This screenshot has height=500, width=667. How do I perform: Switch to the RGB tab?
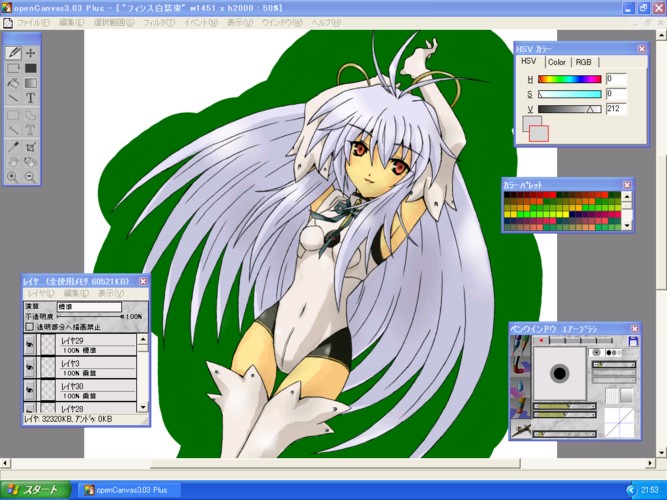click(x=584, y=62)
